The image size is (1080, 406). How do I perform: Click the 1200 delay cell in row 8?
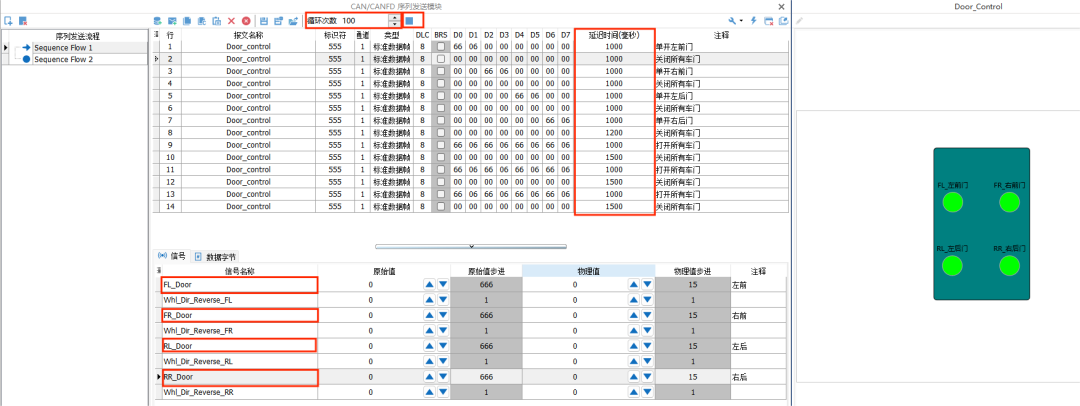(614, 132)
